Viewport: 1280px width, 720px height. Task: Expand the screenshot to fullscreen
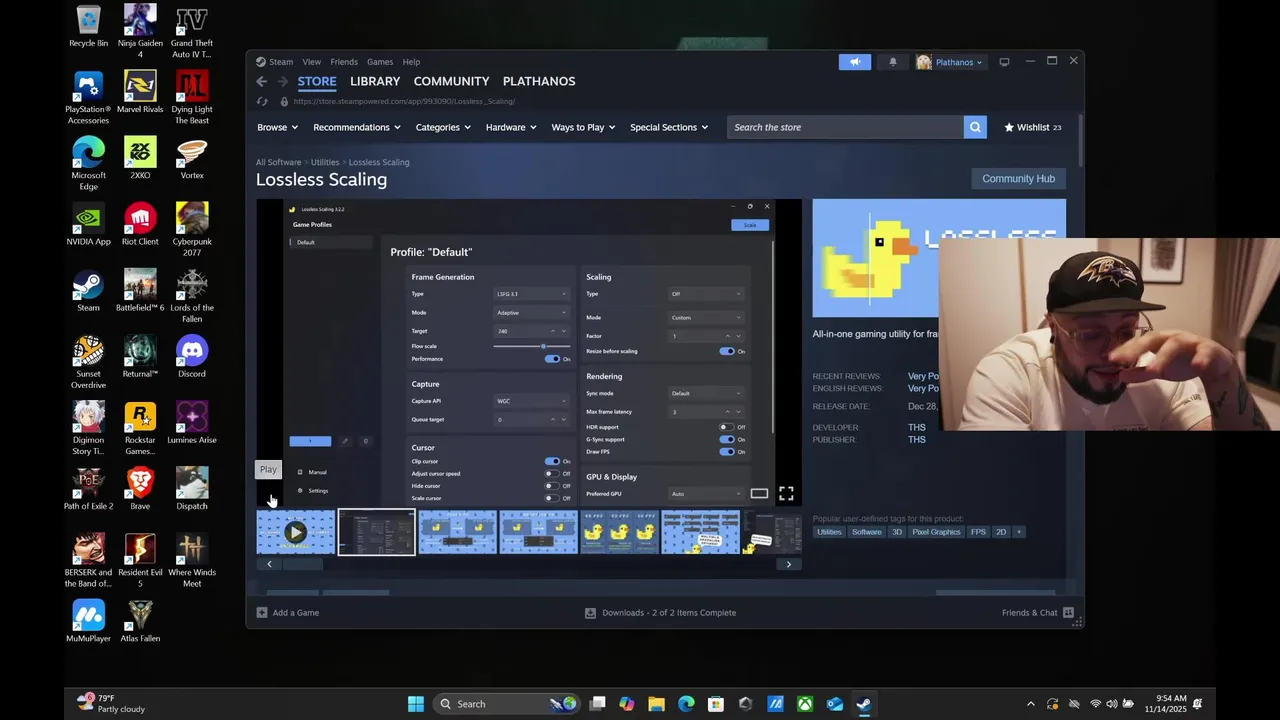[786, 493]
